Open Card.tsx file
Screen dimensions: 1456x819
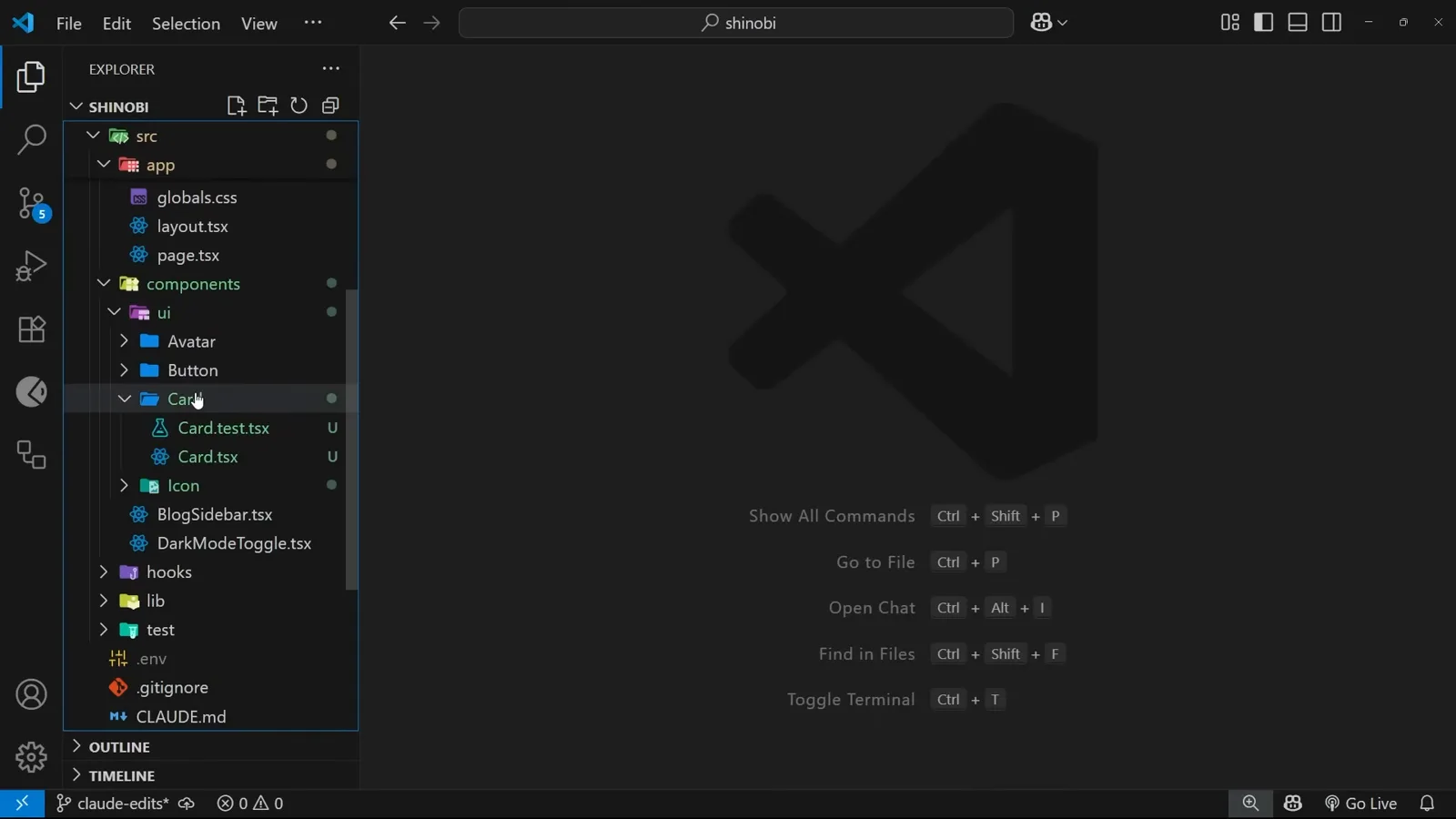tap(210, 457)
